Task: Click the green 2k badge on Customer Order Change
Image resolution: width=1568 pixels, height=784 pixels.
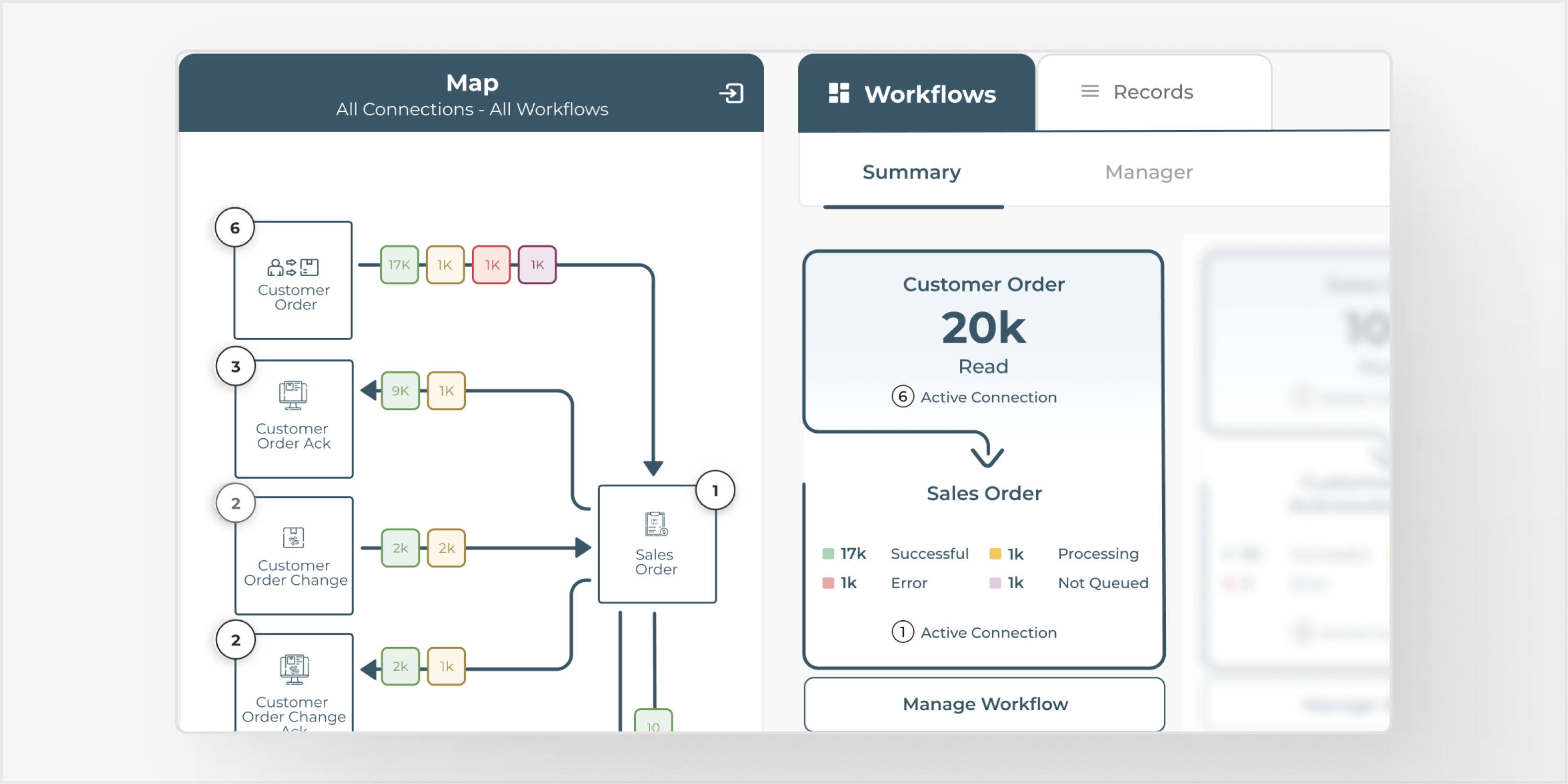Action: pos(400,548)
